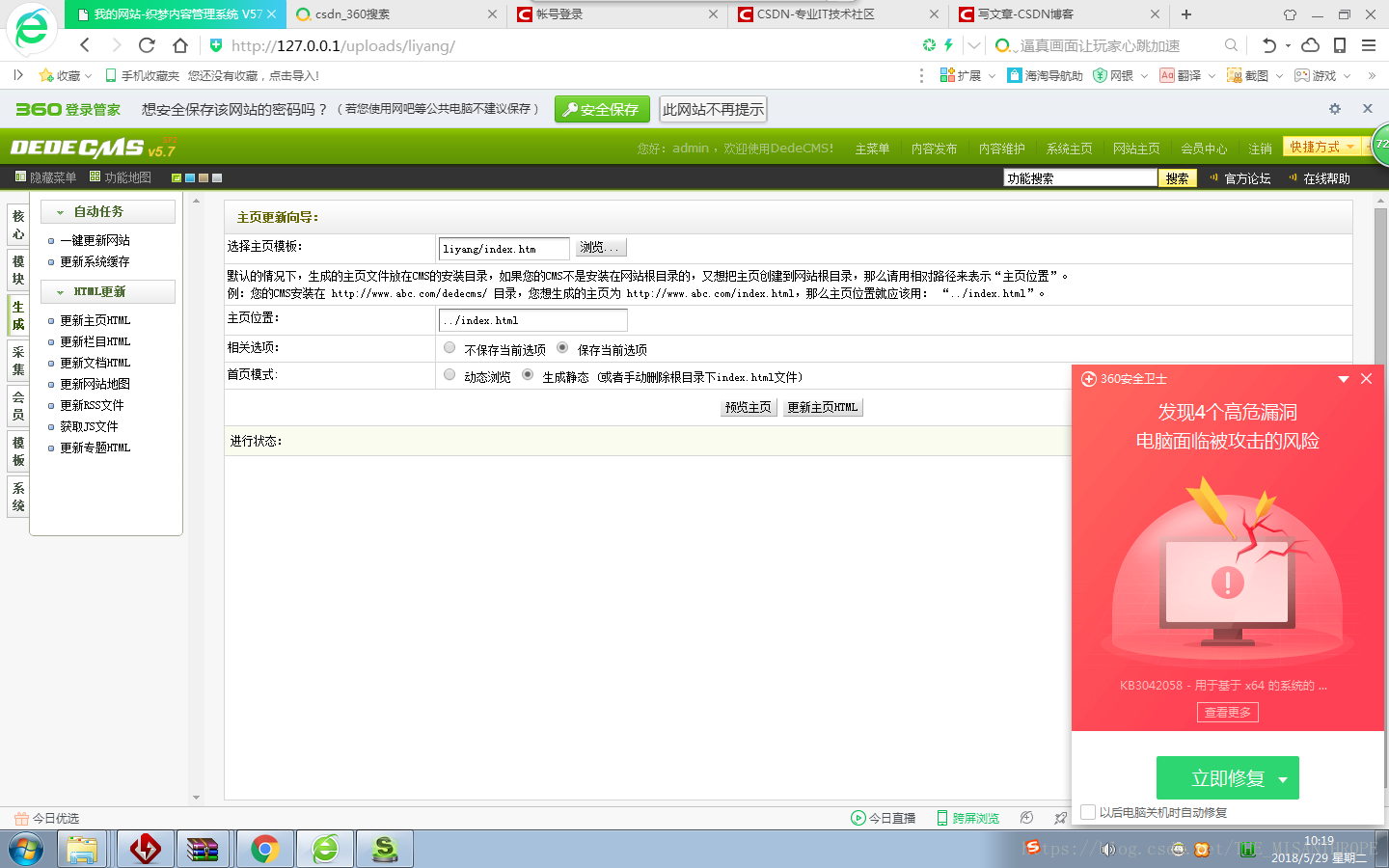Click the magnifier search icon

1231,45
